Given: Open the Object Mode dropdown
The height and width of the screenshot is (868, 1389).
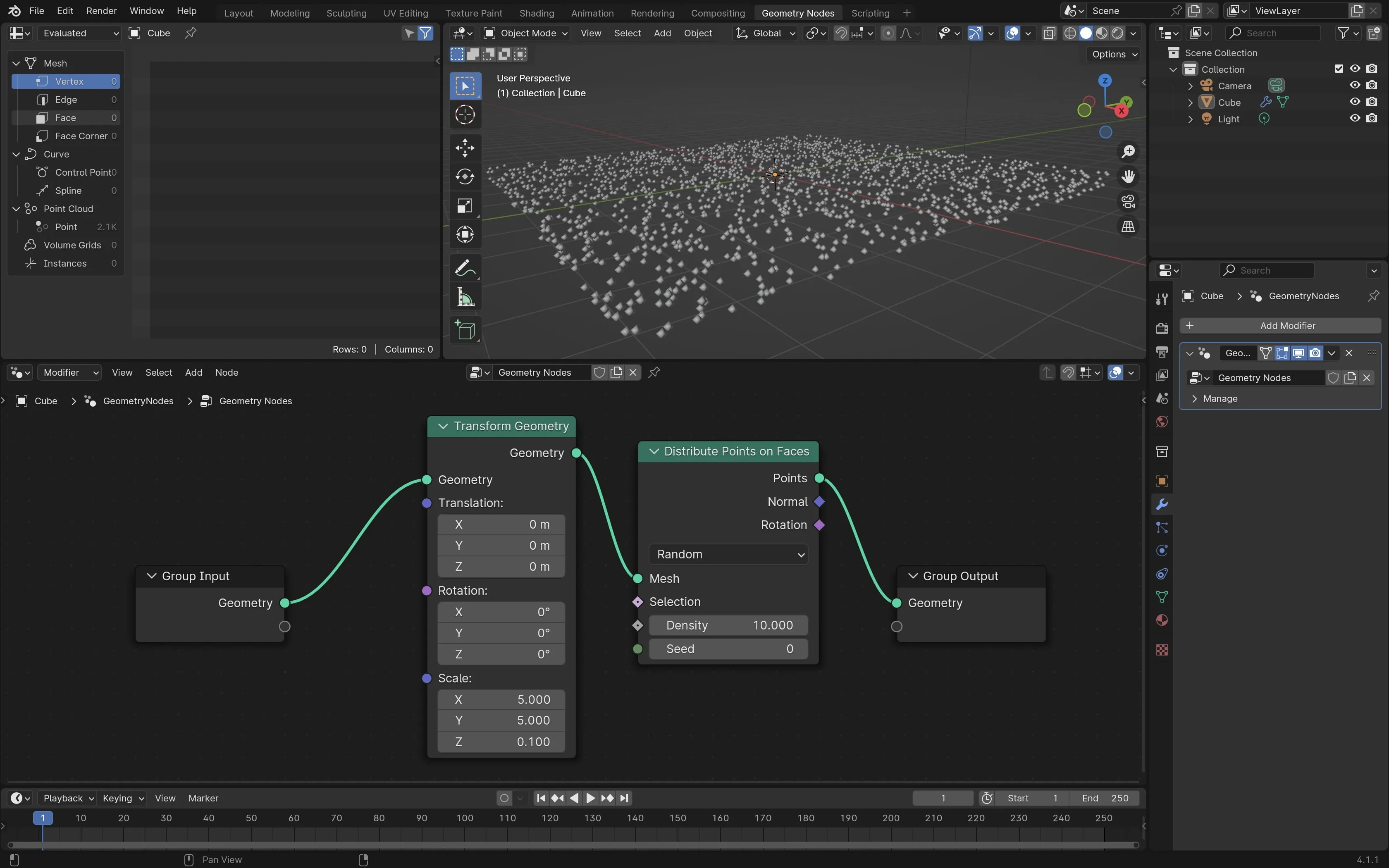Looking at the screenshot, I should pos(526,33).
